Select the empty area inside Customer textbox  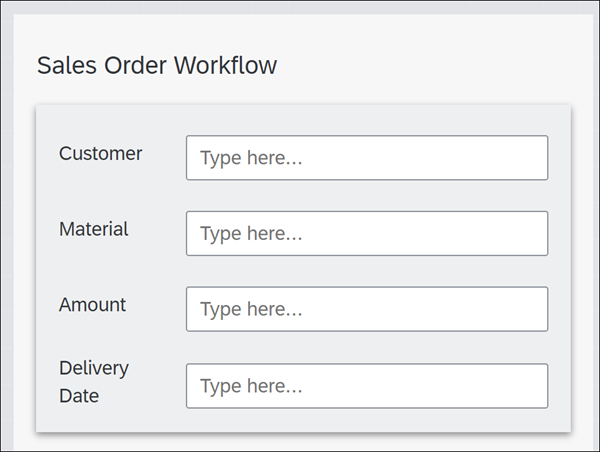click(425, 158)
